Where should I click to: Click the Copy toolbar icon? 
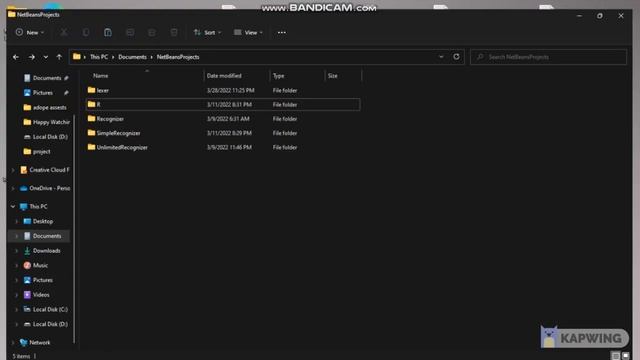[86, 32]
